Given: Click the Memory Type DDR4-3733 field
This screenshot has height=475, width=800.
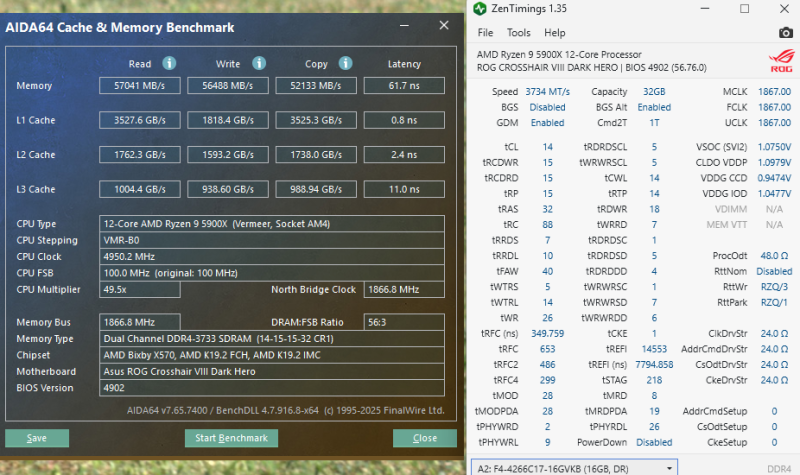Looking at the screenshot, I should tap(272, 339).
